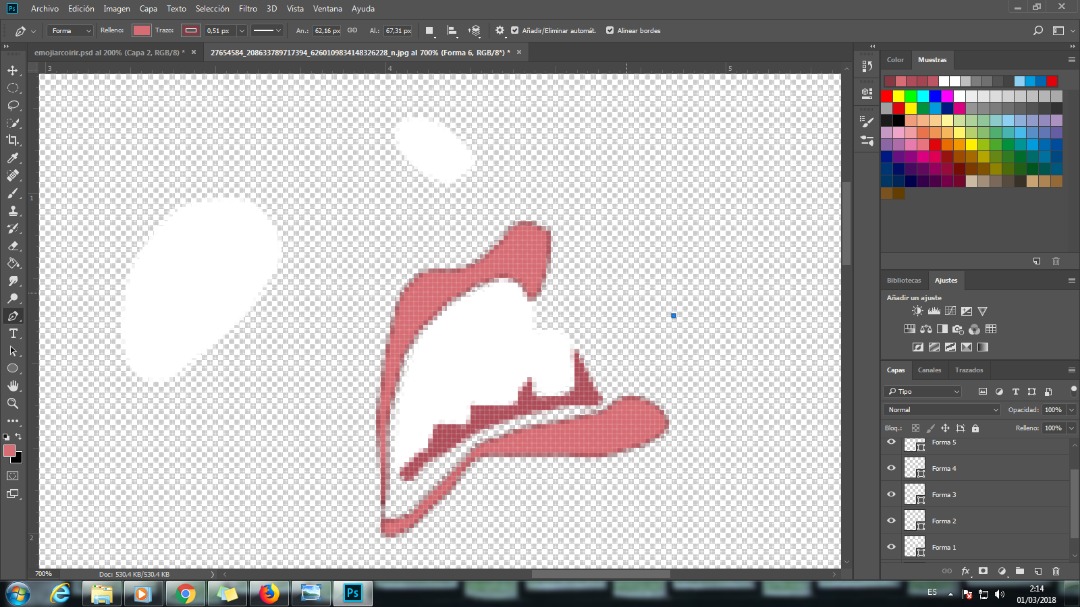Activate the Hand tool

13,386
